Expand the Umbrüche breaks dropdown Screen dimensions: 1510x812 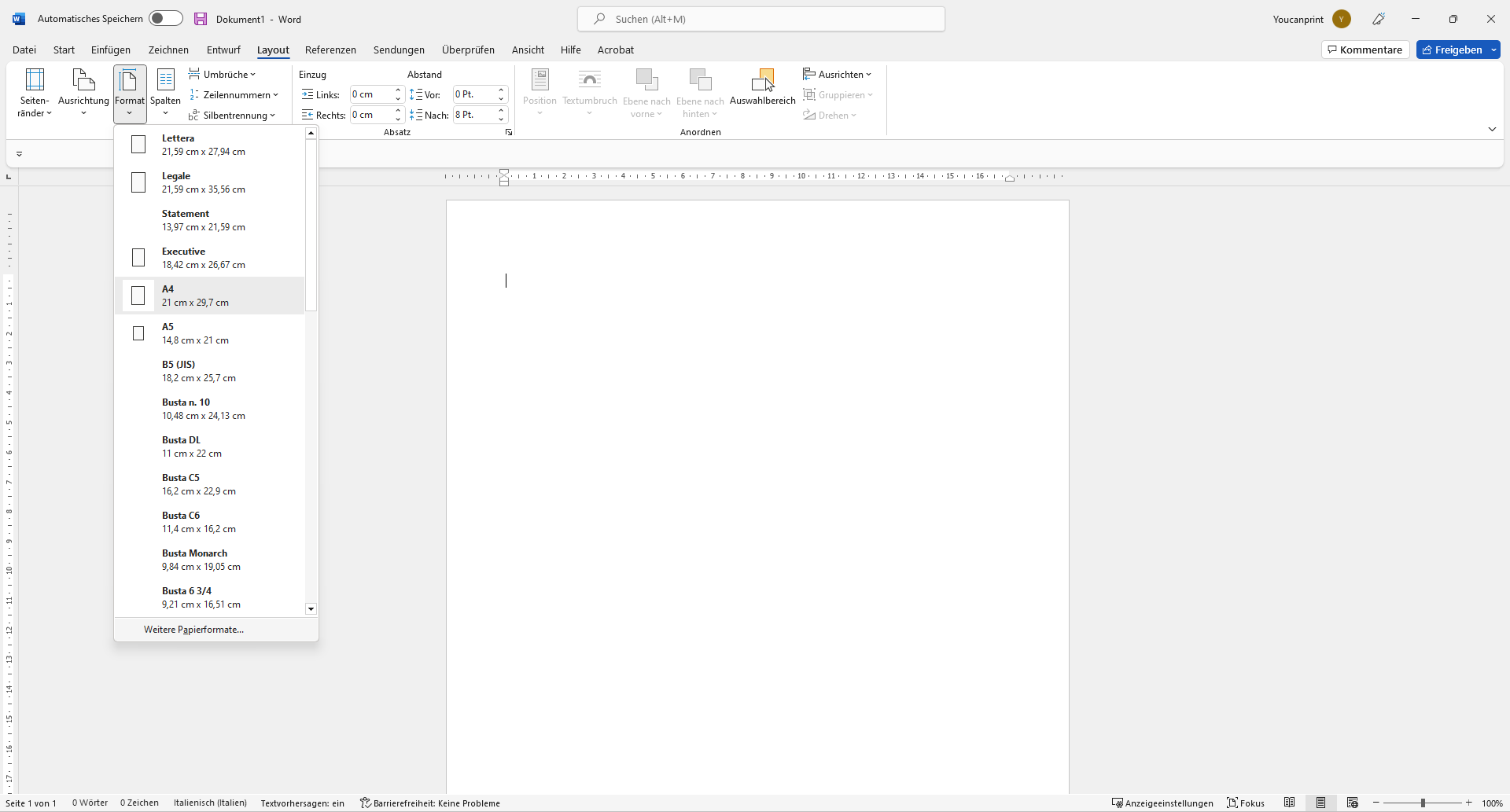[x=223, y=74]
